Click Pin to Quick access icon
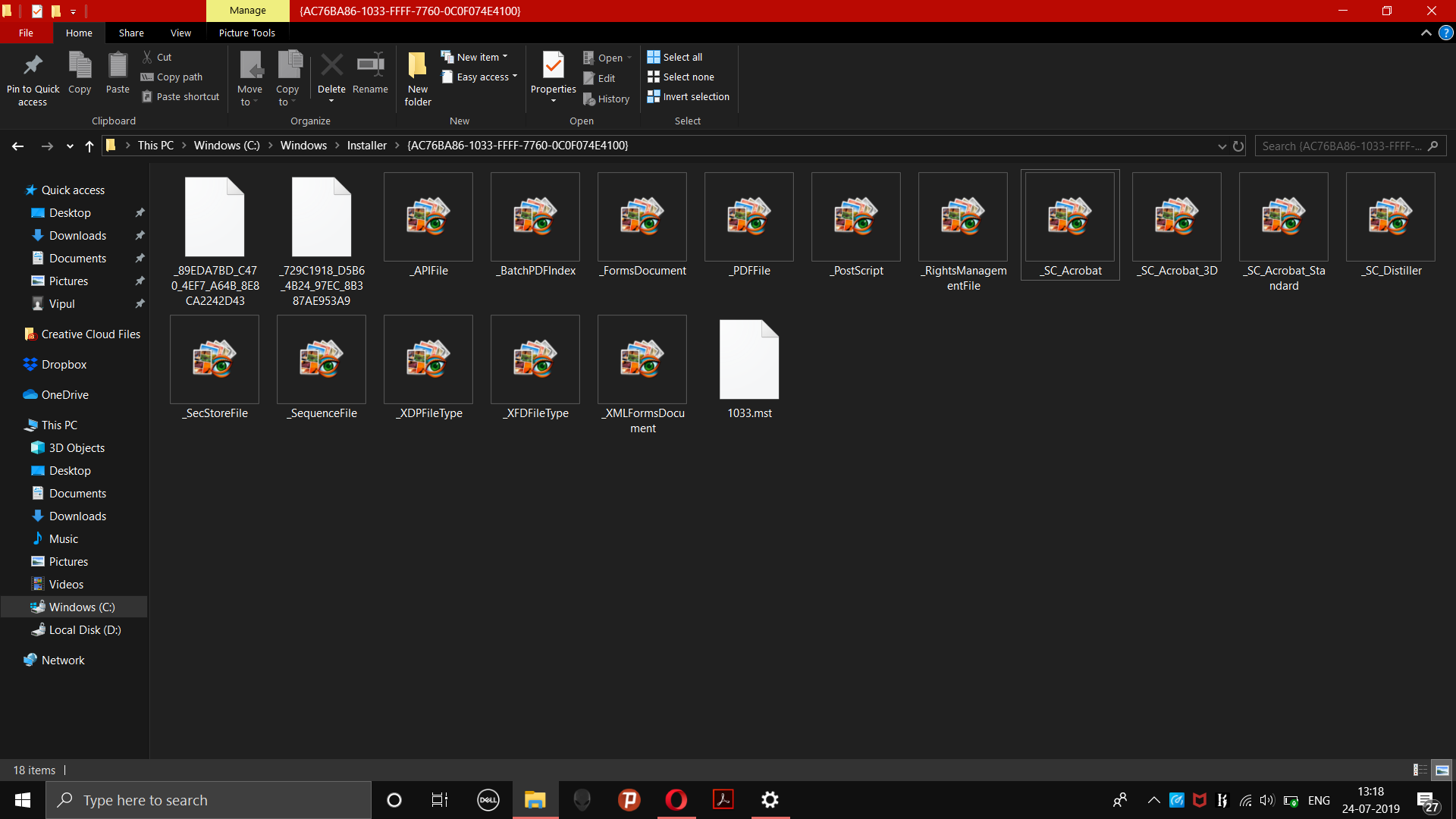Screen dimensions: 1456x819 (x=33, y=66)
